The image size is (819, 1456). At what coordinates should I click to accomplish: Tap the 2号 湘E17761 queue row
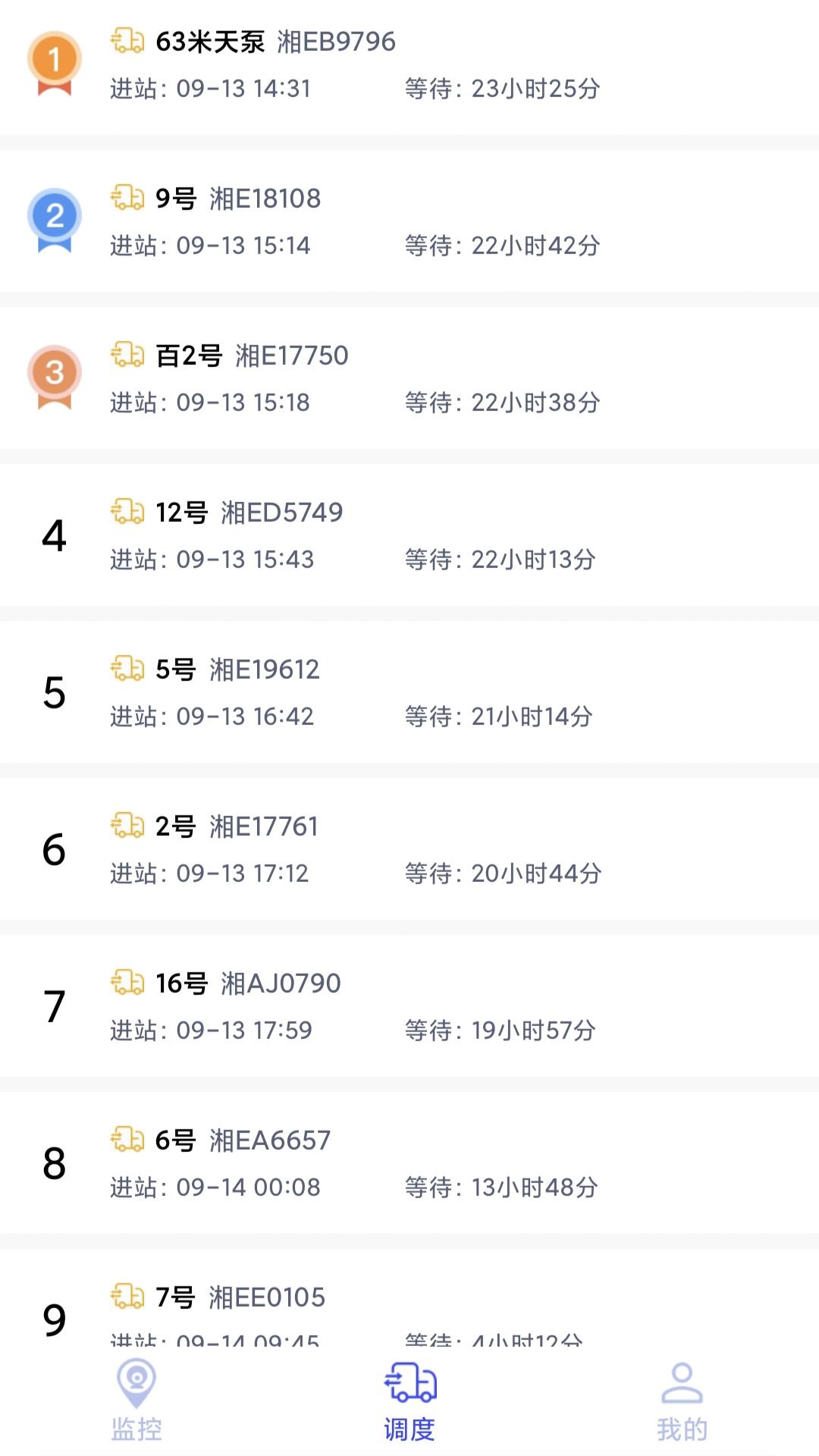(409, 849)
